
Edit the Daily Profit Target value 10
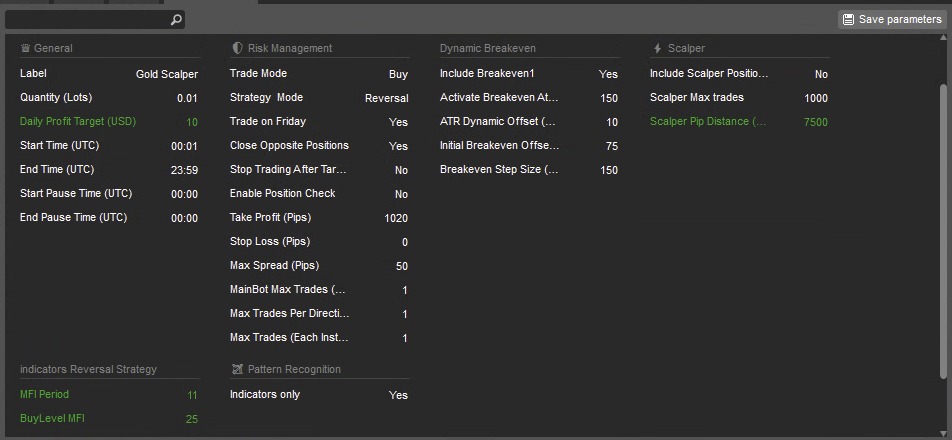[x=192, y=122]
